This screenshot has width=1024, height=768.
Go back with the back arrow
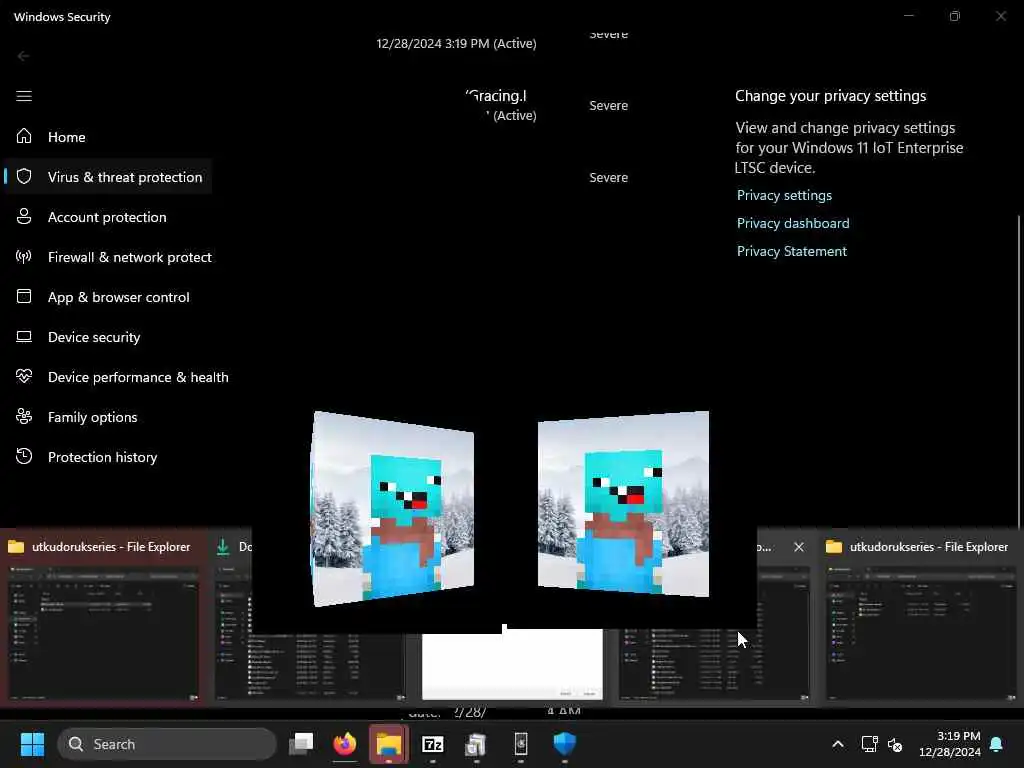(x=24, y=56)
